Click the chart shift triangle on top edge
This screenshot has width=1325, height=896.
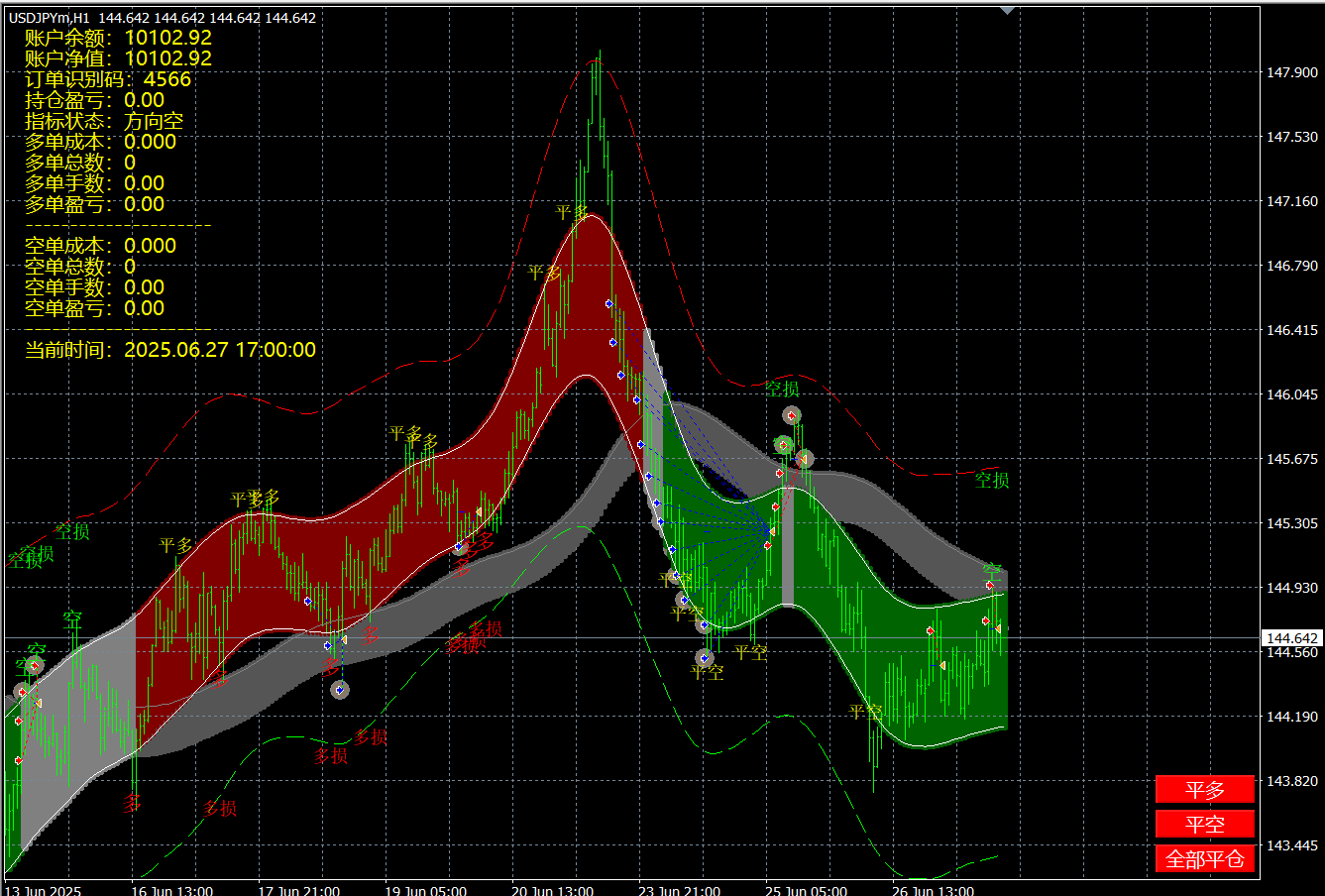(1007, 10)
